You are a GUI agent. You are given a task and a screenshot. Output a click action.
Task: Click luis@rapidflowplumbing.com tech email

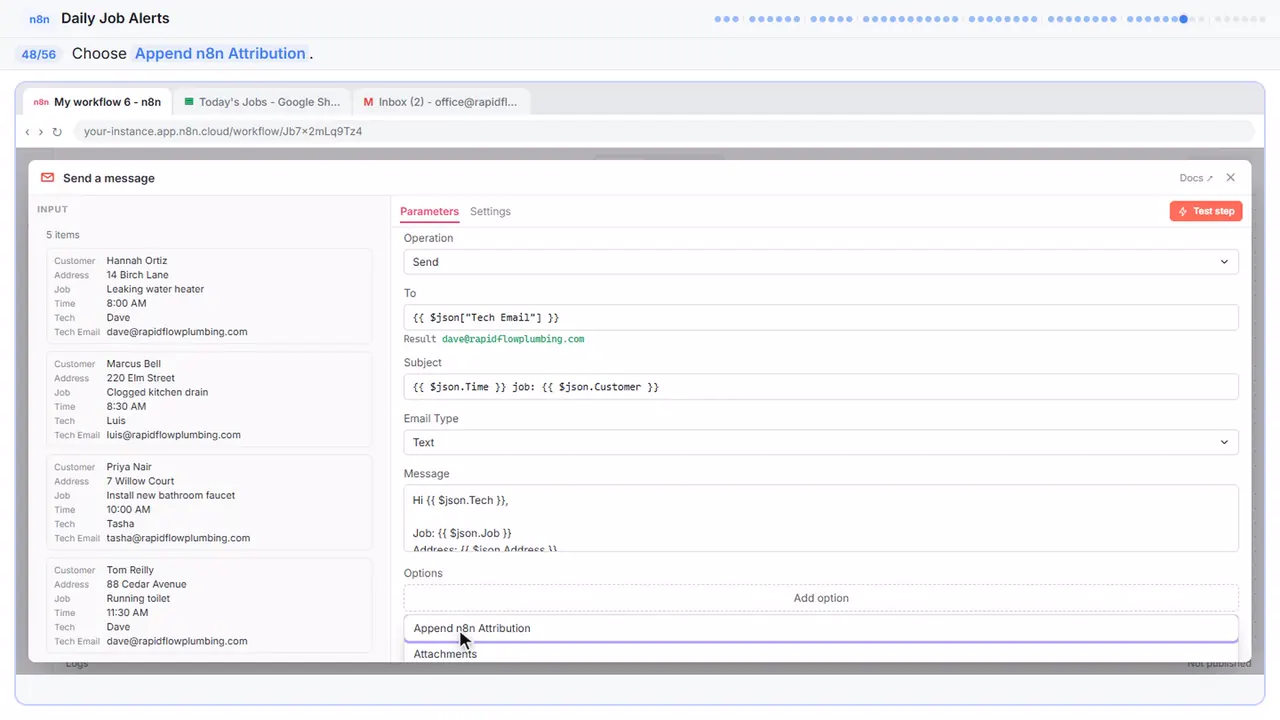[x=174, y=435]
